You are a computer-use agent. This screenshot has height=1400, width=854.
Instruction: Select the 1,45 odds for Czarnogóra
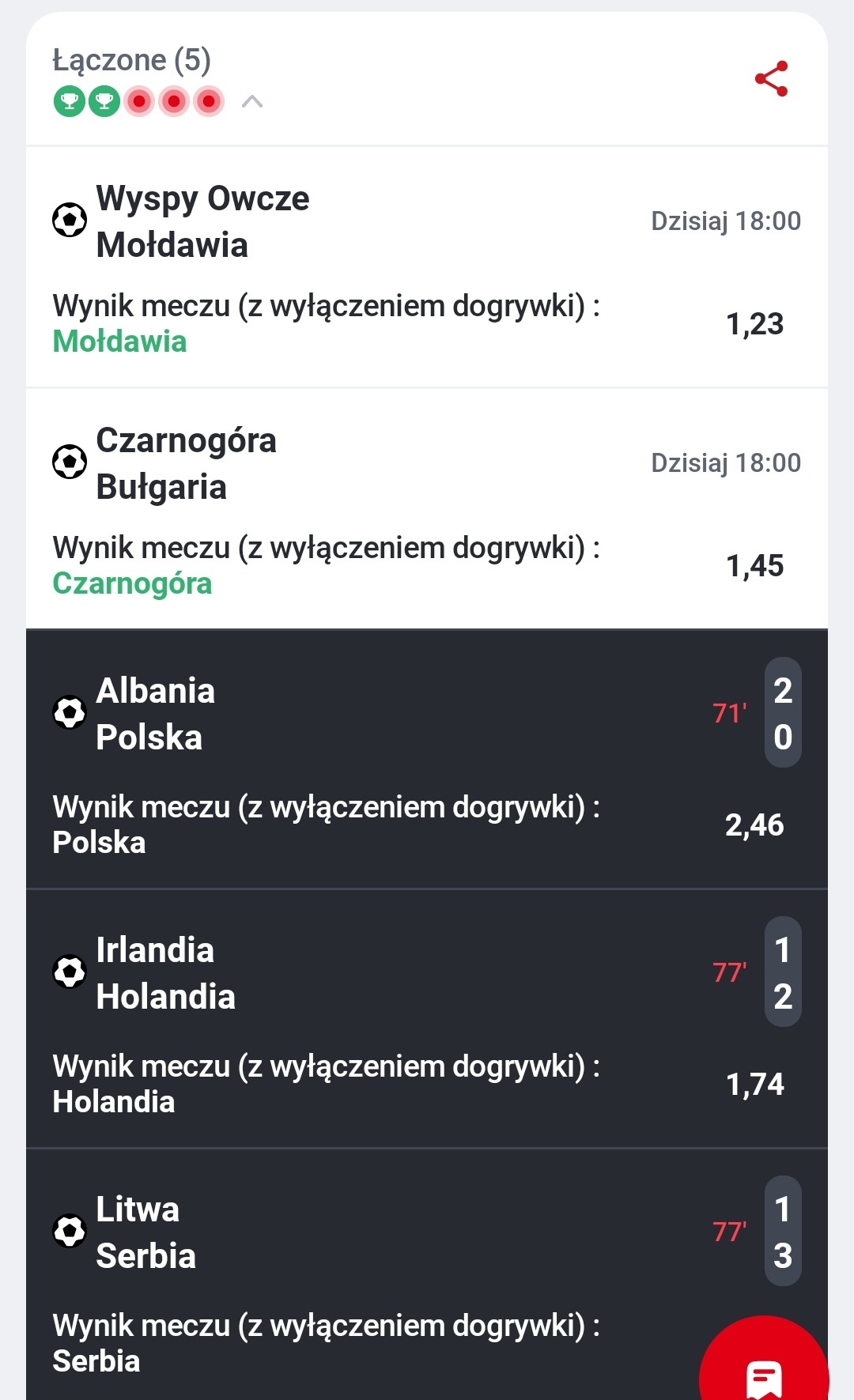[x=754, y=566]
